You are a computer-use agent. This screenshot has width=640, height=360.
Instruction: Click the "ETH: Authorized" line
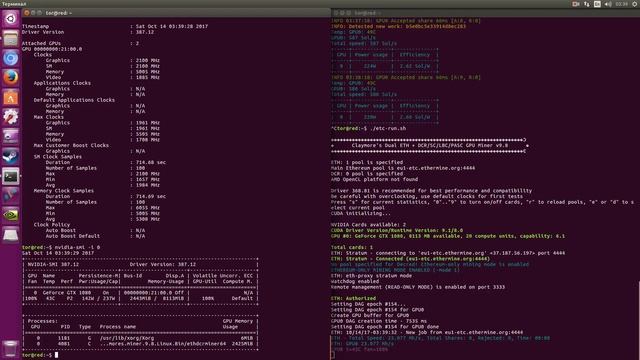353,298
